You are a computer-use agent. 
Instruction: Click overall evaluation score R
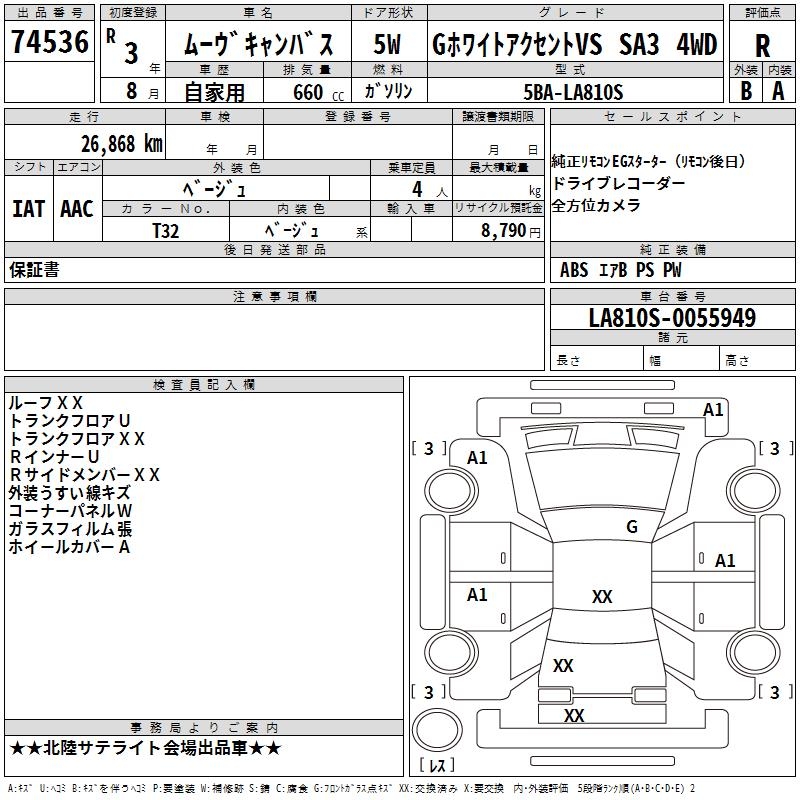pyautogui.click(x=762, y=46)
